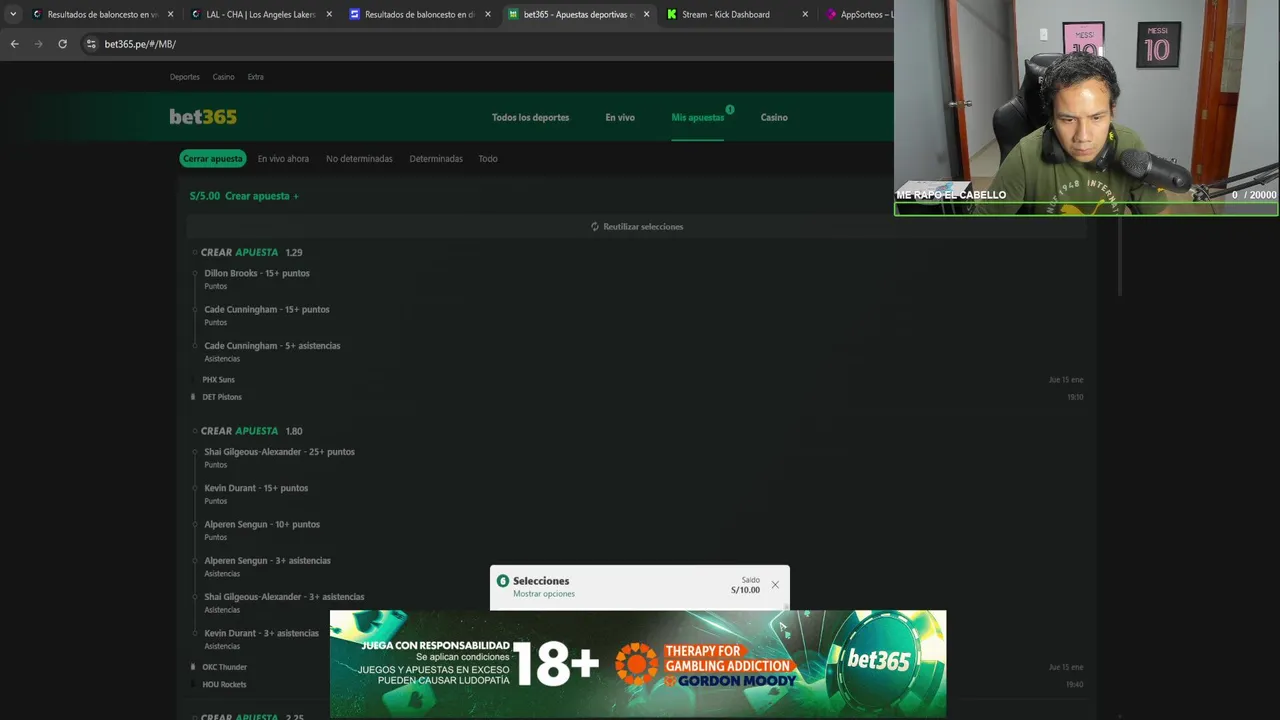Open Mis apuestas section
Image resolution: width=1280 pixels, height=720 pixels.
click(697, 117)
